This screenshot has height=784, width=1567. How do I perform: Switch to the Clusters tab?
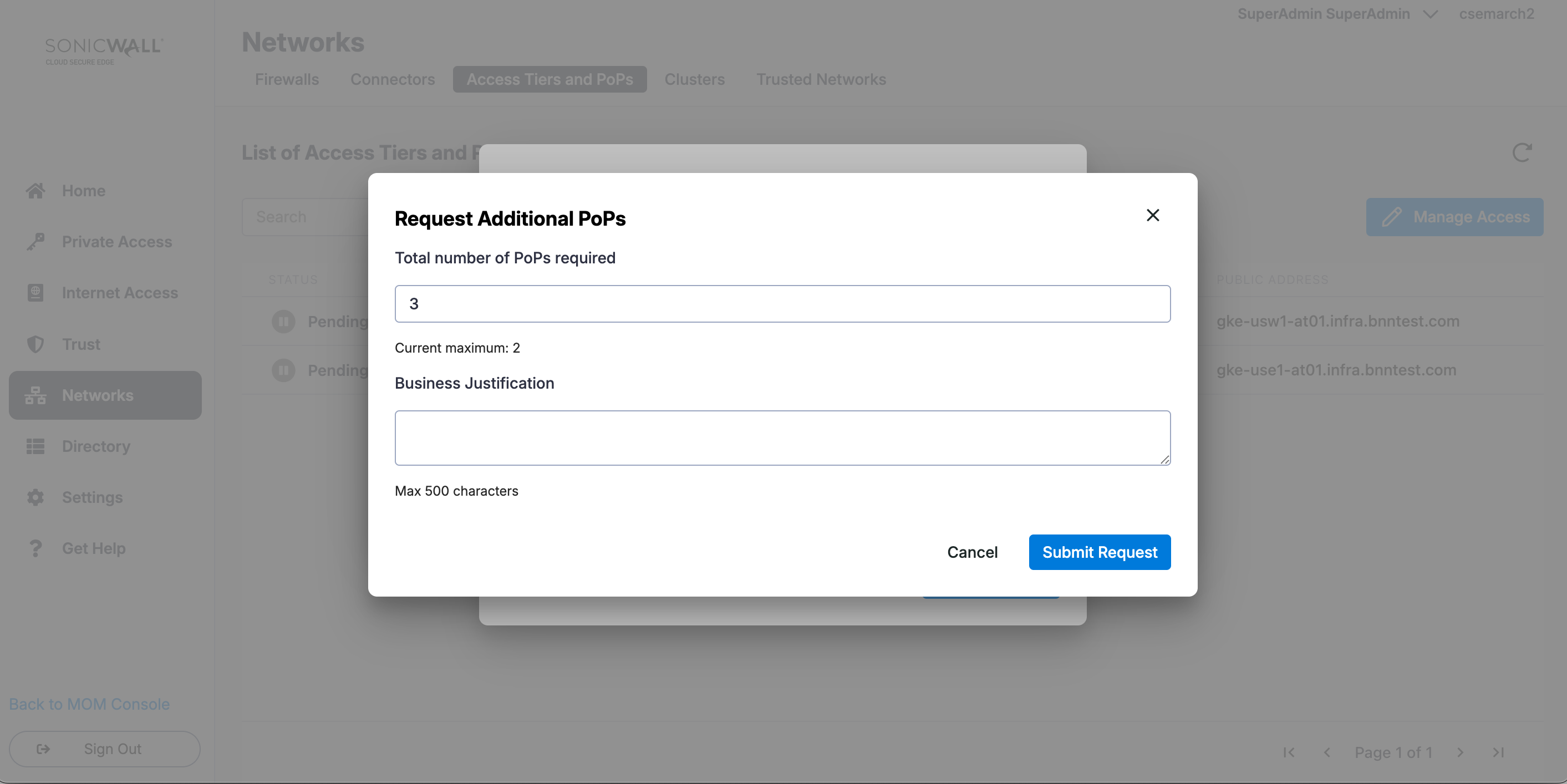tap(694, 79)
